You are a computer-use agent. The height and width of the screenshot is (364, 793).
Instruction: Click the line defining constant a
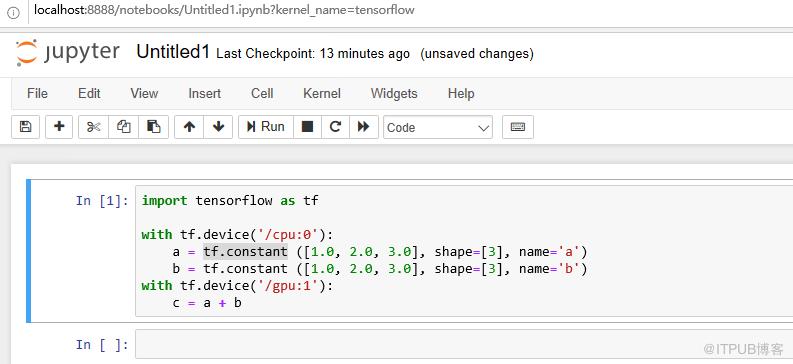(379, 251)
